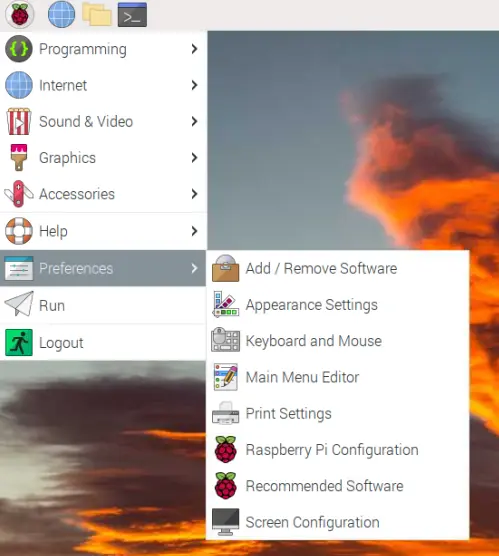Expand the Accessories submenu arrow
The image size is (499, 556).
coord(194,194)
